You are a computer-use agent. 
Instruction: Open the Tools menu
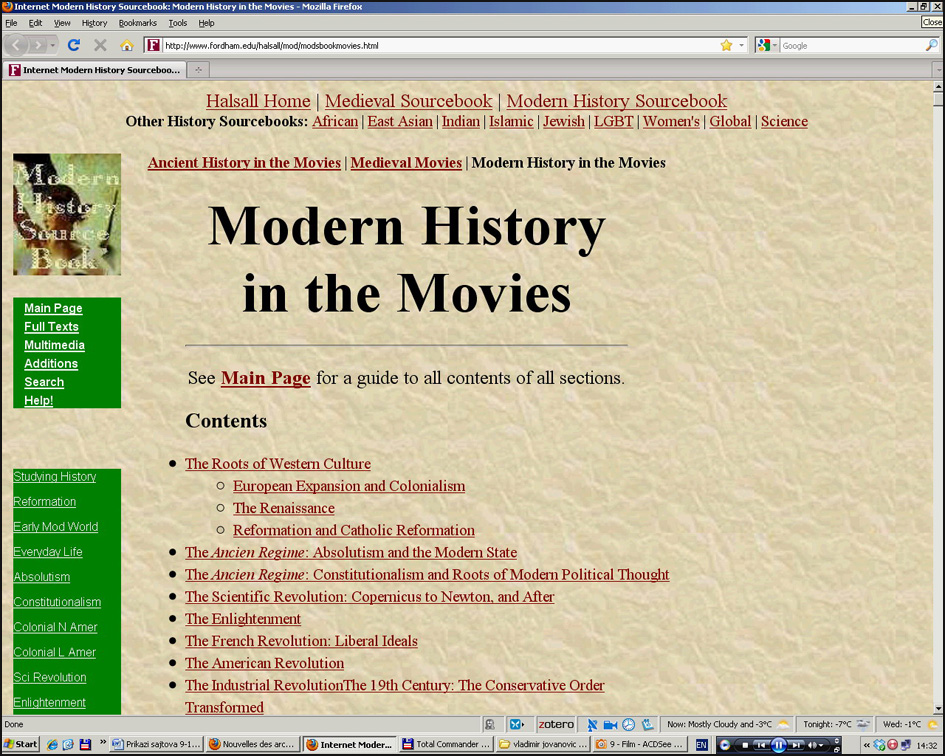coord(177,23)
